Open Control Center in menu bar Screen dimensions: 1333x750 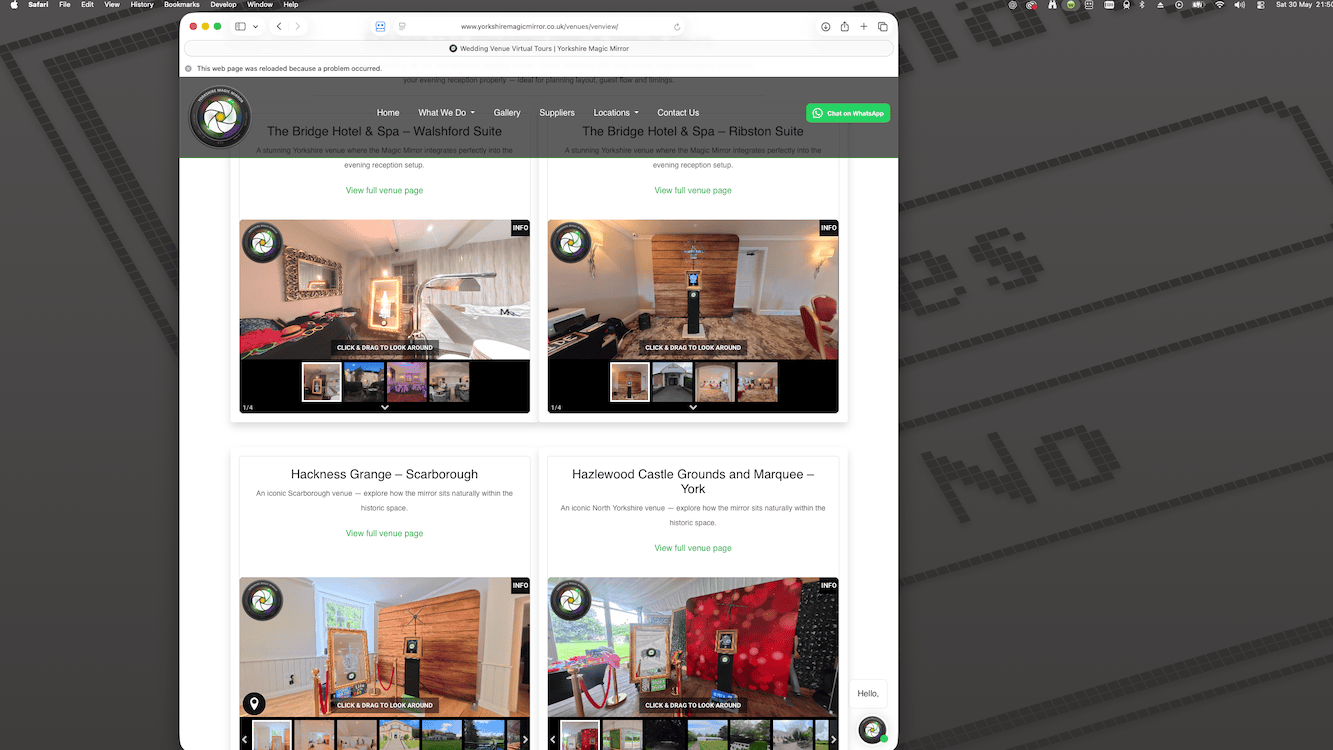[x=1260, y=5]
